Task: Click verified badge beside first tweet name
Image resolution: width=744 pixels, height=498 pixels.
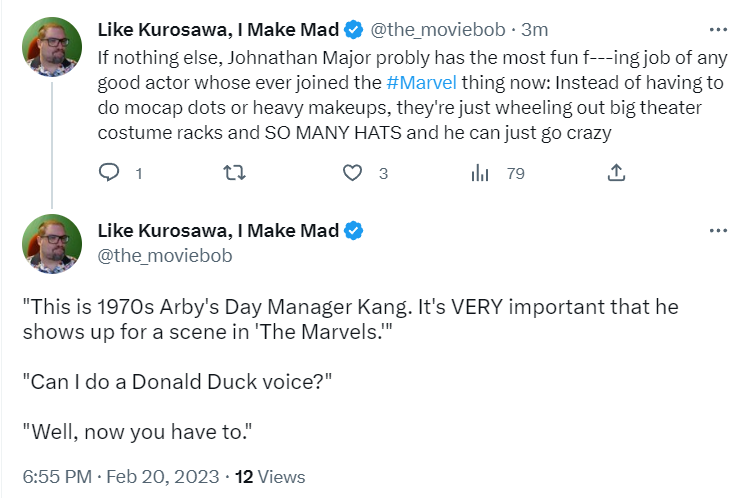Action: (353, 30)
